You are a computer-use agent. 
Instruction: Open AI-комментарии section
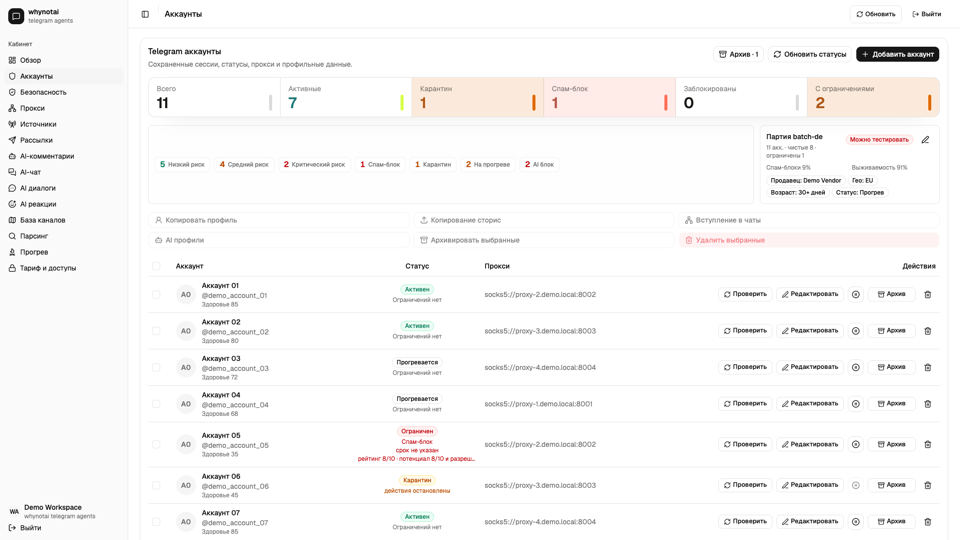click(64, 156)
